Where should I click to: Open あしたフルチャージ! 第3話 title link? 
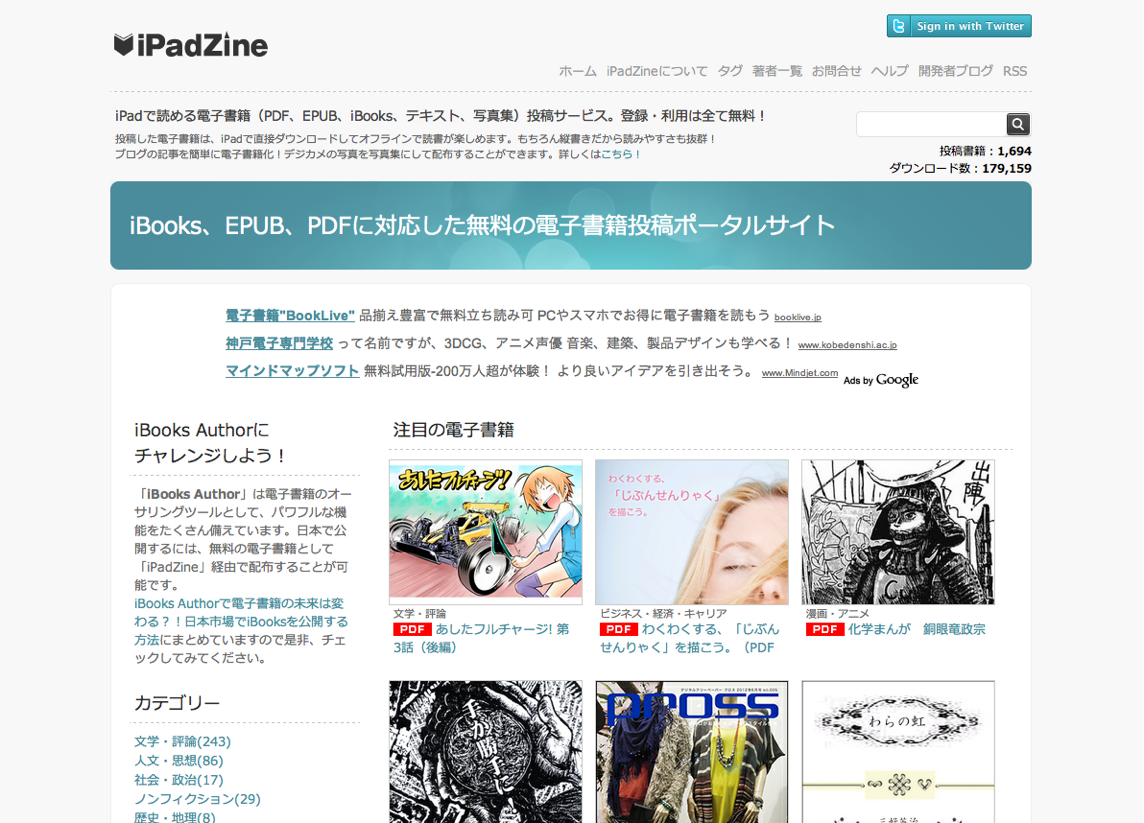click(482, 638)
